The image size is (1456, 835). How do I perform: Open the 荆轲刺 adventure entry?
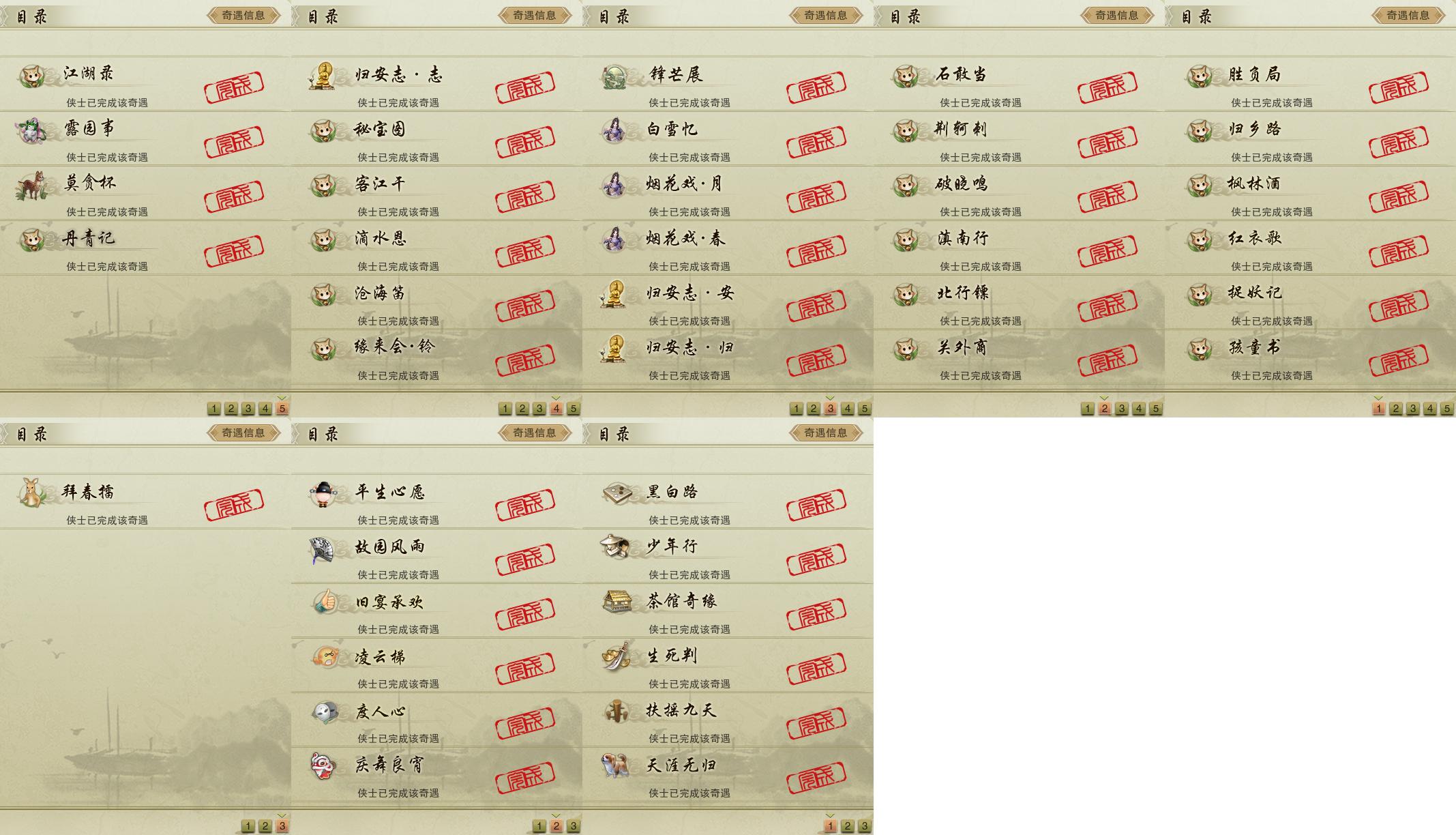click(x=1019, y=138)
